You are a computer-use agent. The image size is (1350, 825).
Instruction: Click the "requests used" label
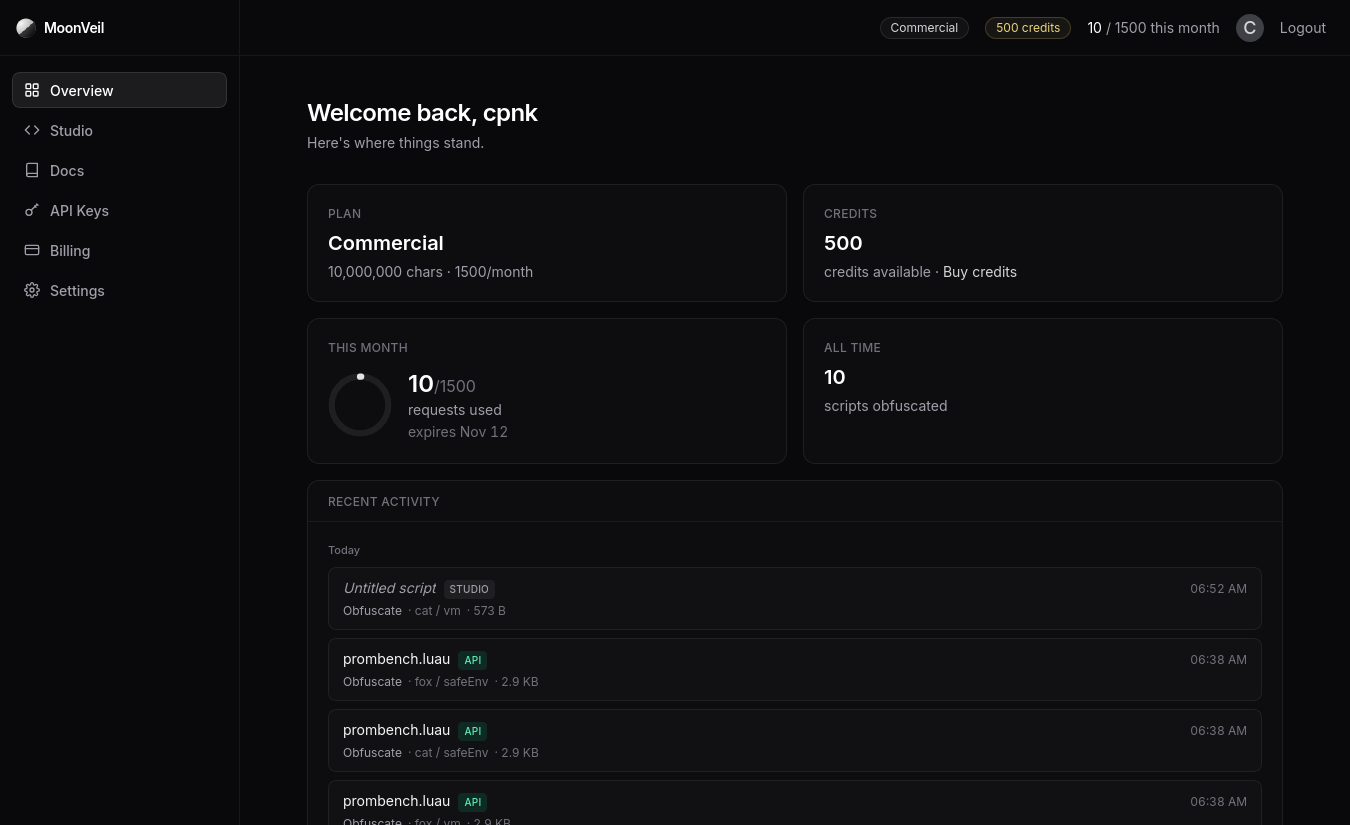(x=455, y=410)
